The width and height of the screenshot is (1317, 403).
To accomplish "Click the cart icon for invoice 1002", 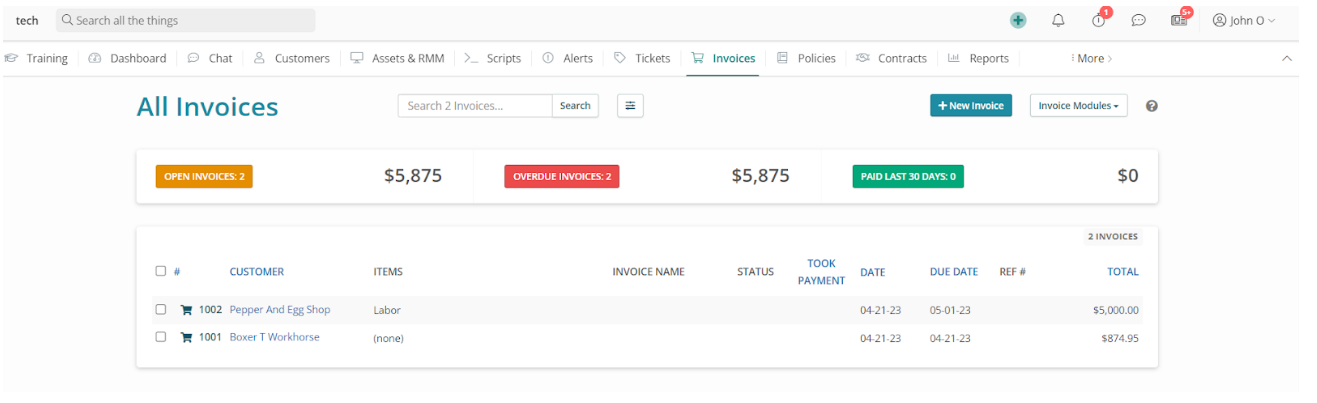I will 186,310.
